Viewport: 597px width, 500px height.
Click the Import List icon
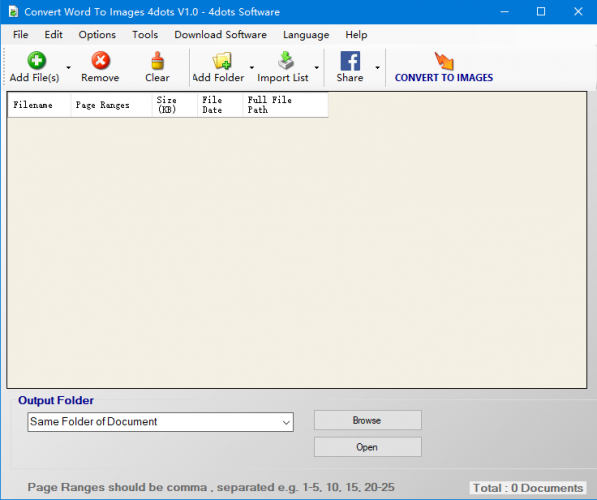coord(286,61)
